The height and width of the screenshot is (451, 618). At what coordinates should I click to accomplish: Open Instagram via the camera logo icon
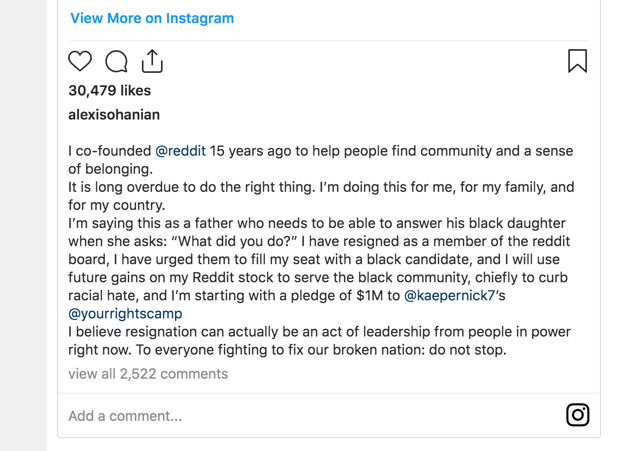pos(578,415)
